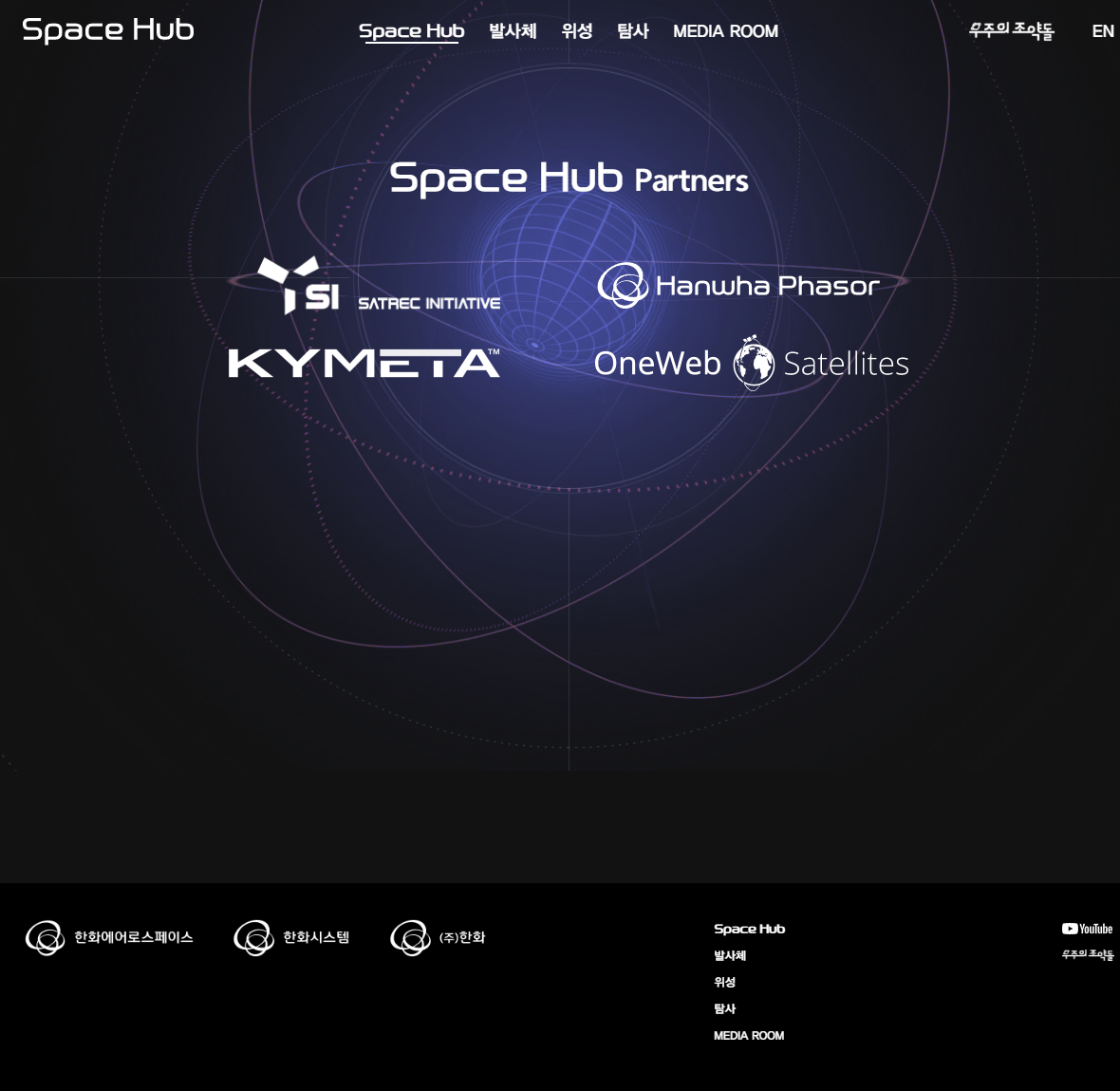
Task: Open 한화에어로스페이스 logo link in footer
Action: click(x=109, y=937)
